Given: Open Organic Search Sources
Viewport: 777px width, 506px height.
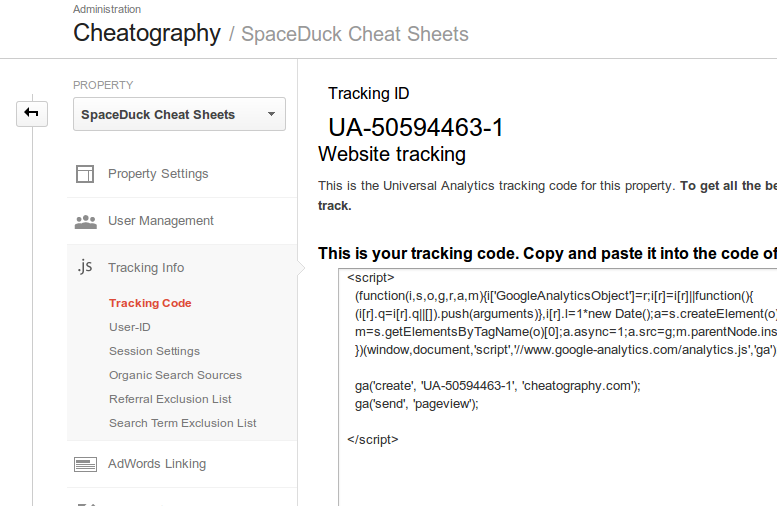Looking at the screenshot, I should (175, 375).
